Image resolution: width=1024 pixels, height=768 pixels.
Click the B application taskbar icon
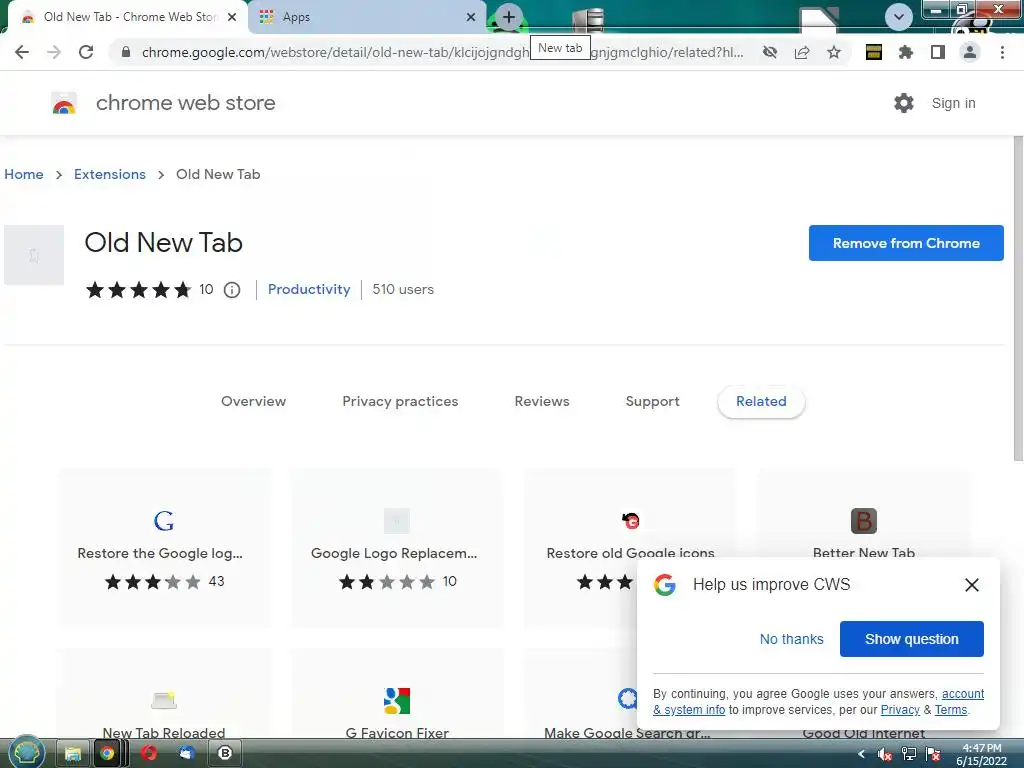225,754
